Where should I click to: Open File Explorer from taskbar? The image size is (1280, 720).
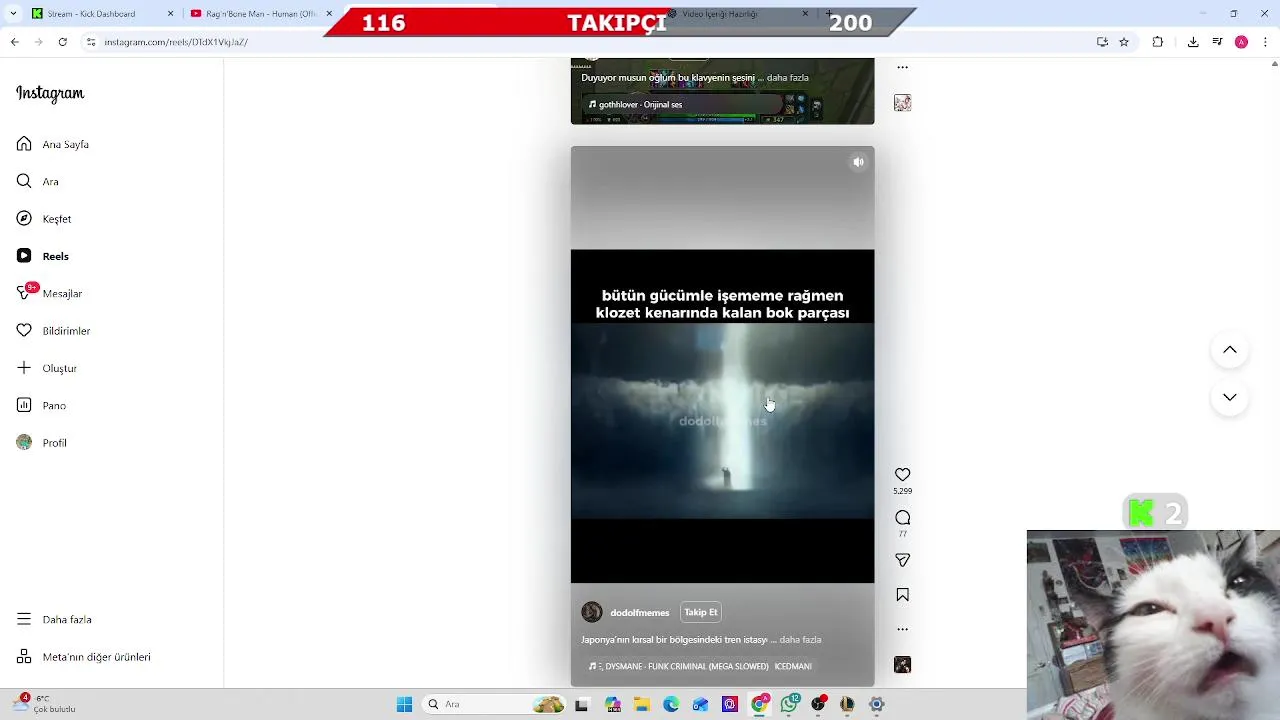pyautogui.click(x=640, y=704)
